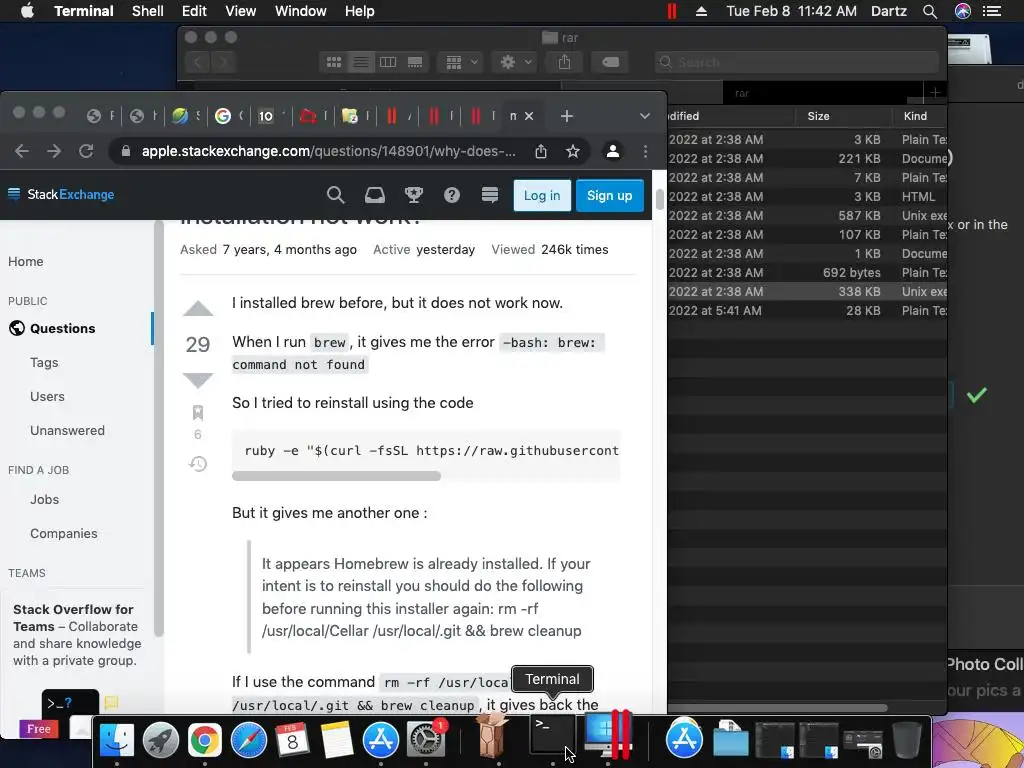
Task: Open the help question-mark icon
Action: pos(452,195)
